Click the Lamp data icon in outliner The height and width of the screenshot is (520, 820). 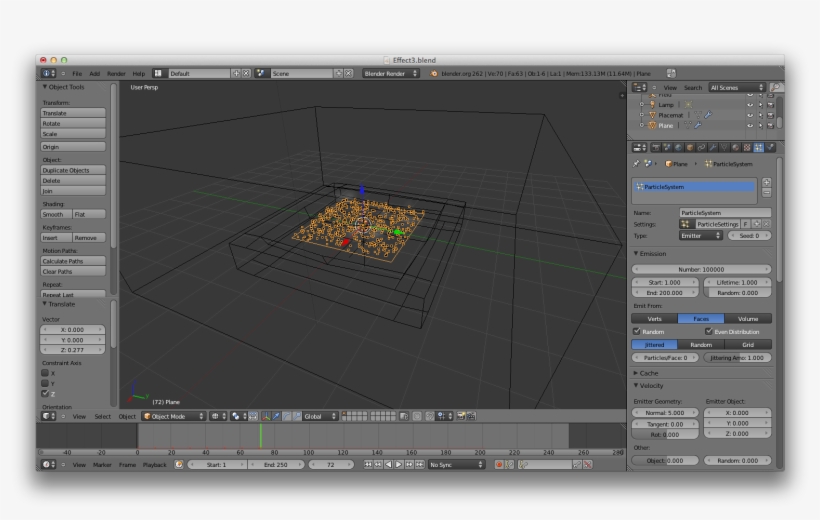pyautogui.click(x=688, y=105)
